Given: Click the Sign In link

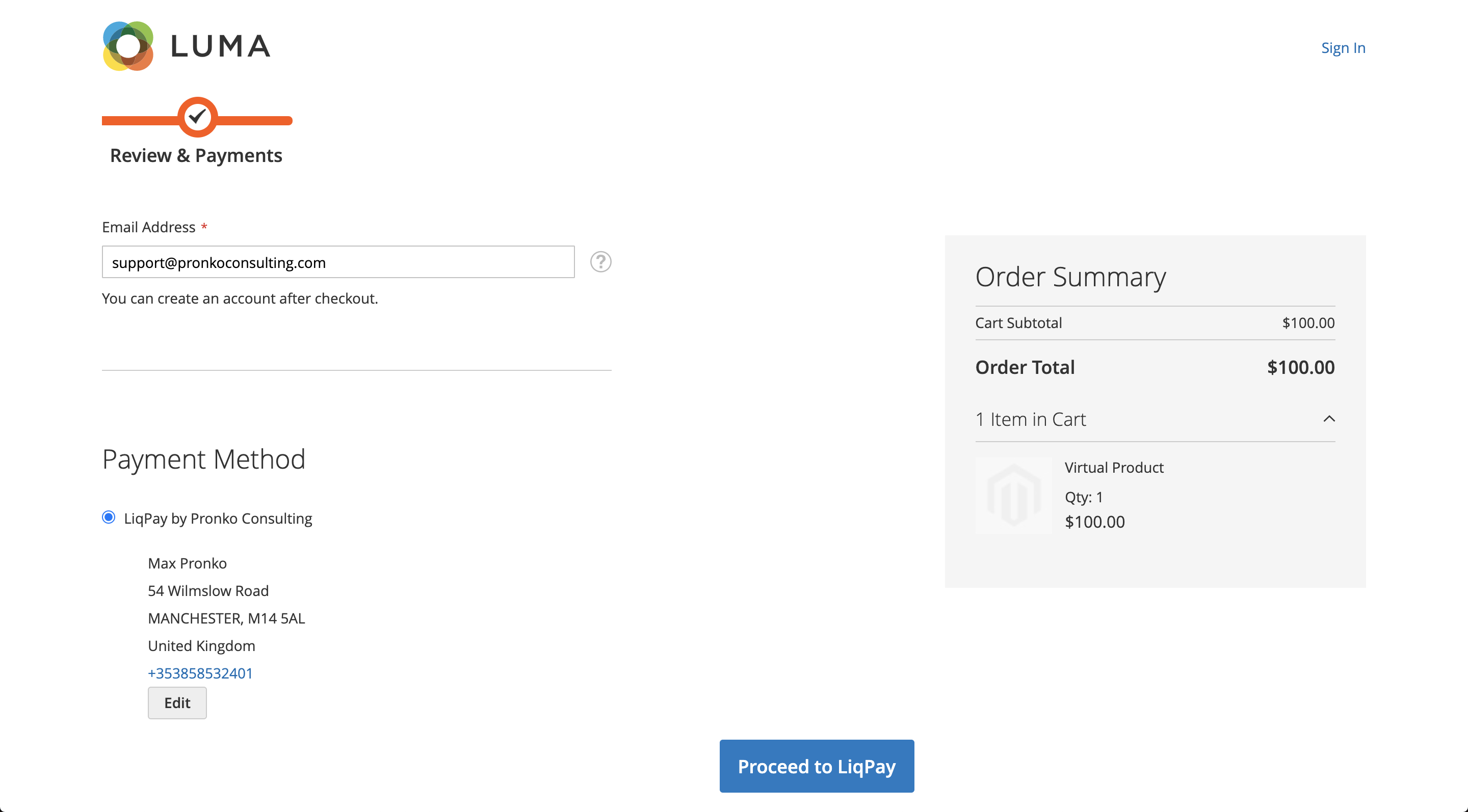Looking at the screenshot, I should click(x=1343, y=48).
